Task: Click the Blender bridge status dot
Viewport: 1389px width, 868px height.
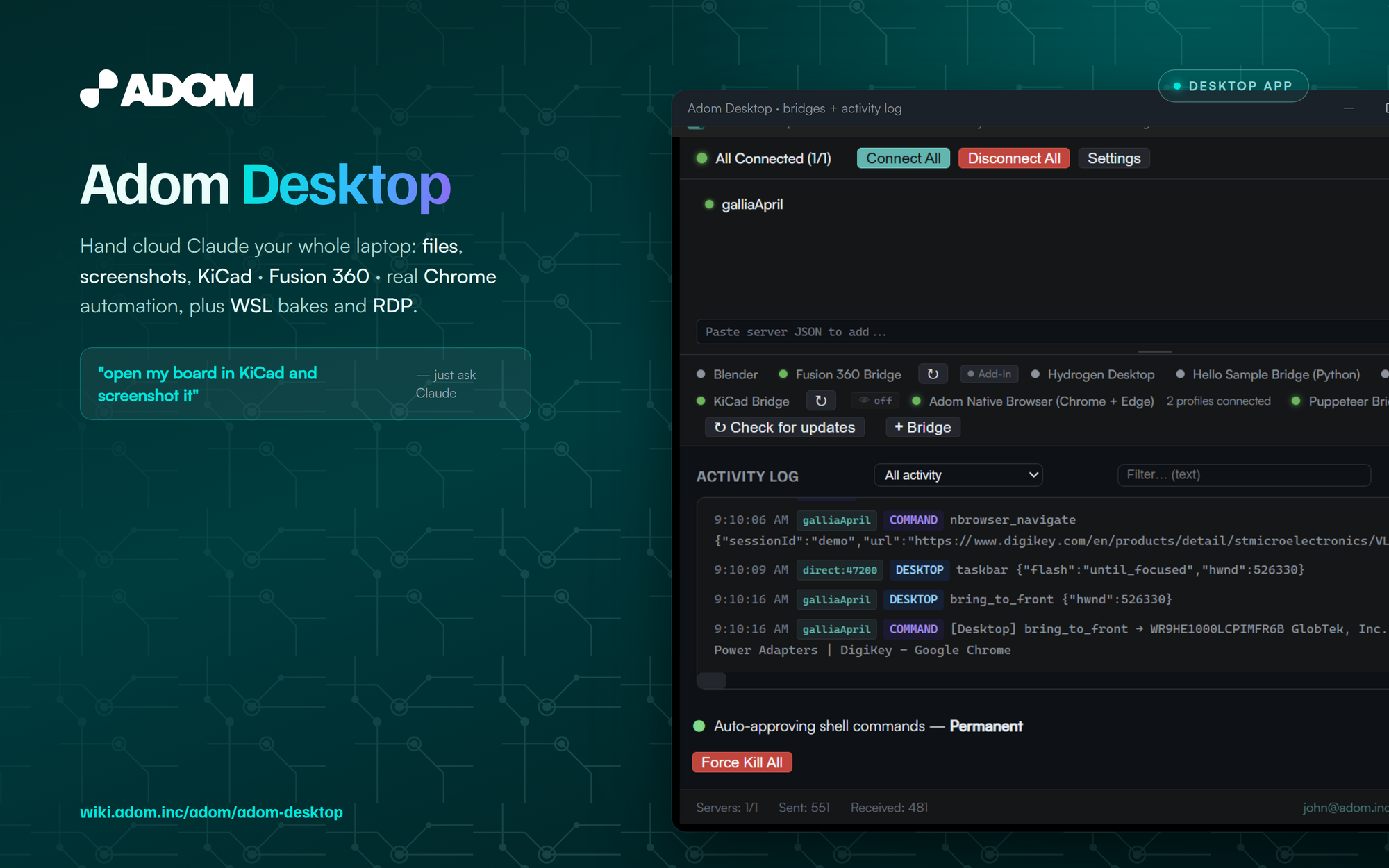Action: coord(701,374)
